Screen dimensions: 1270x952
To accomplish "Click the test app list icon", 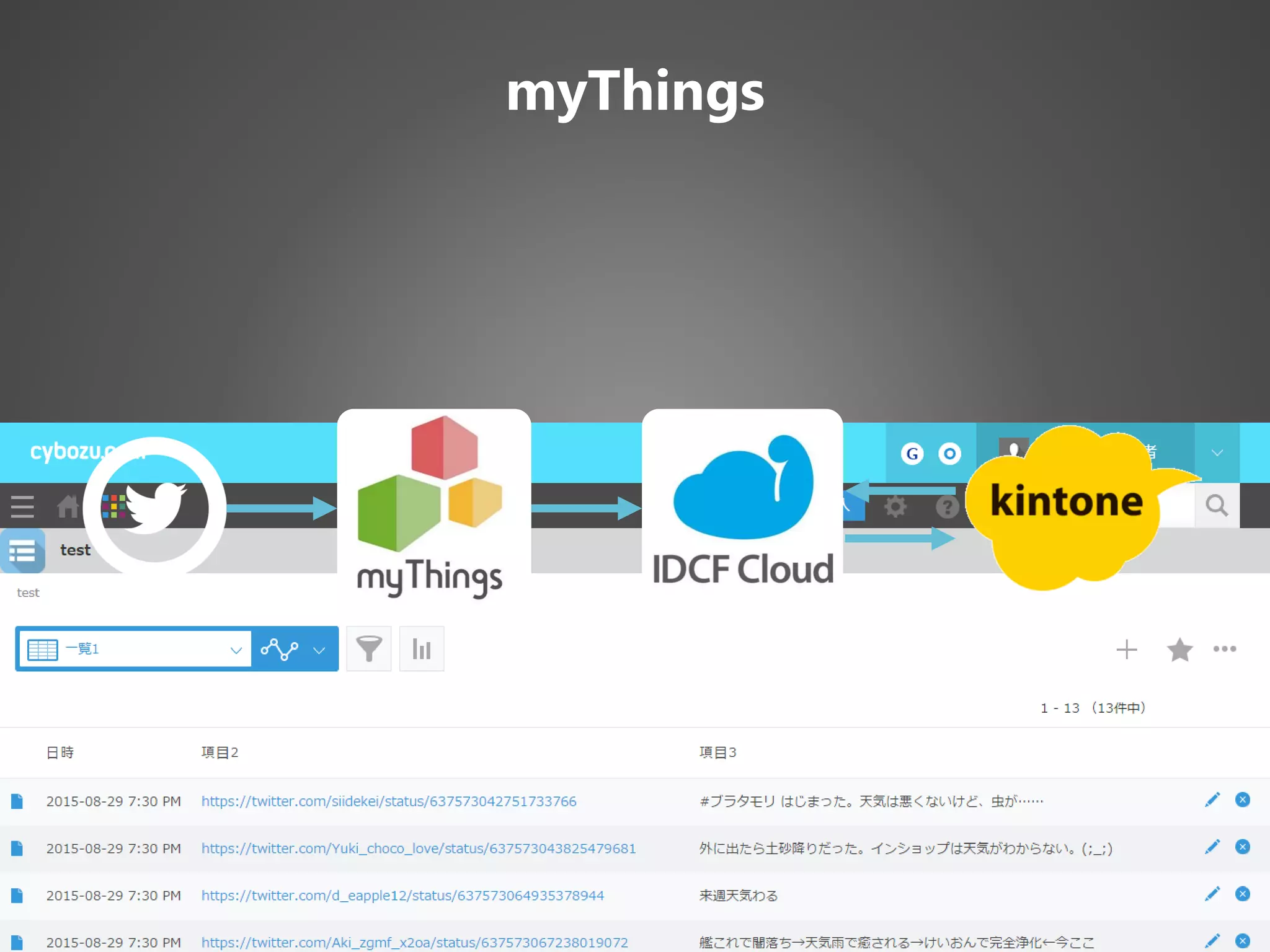I will pos(22,550).
